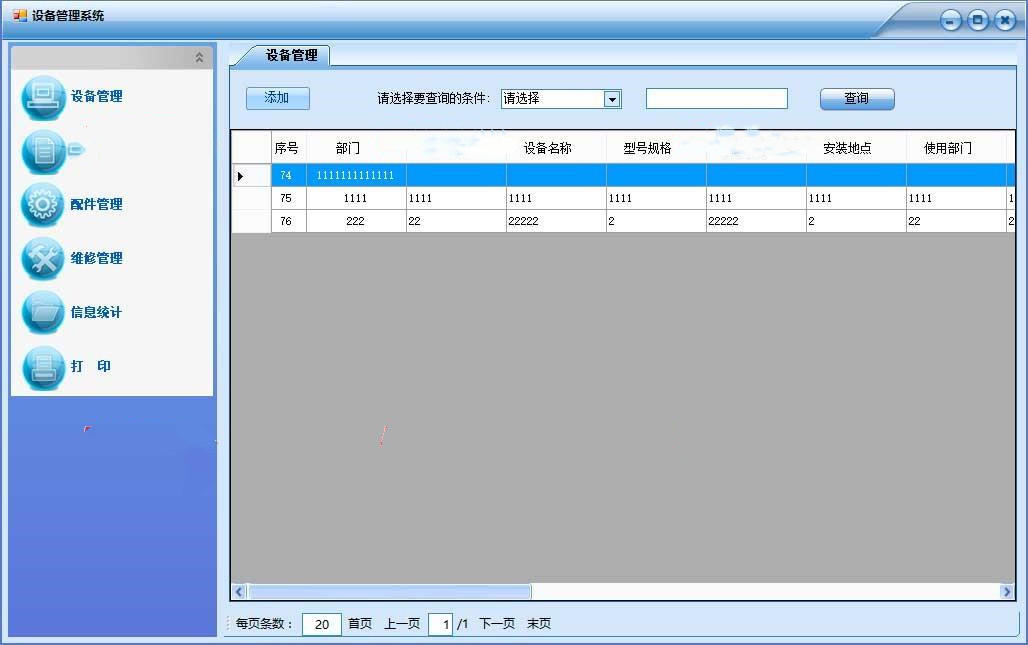Go to 下一页 next page
1028x645 pixels.
pos(497,623)
